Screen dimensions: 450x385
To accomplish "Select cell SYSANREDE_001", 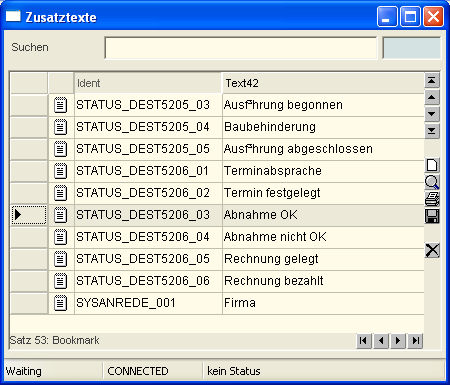I will [148, 303].
